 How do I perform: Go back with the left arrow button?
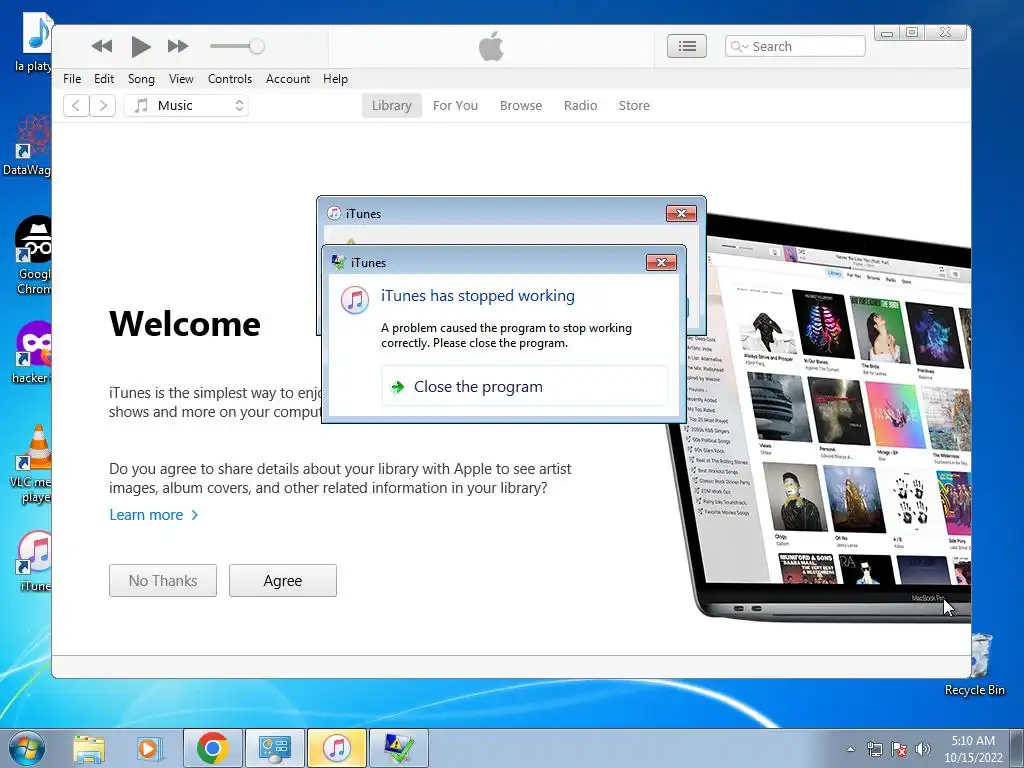[76, 105]
